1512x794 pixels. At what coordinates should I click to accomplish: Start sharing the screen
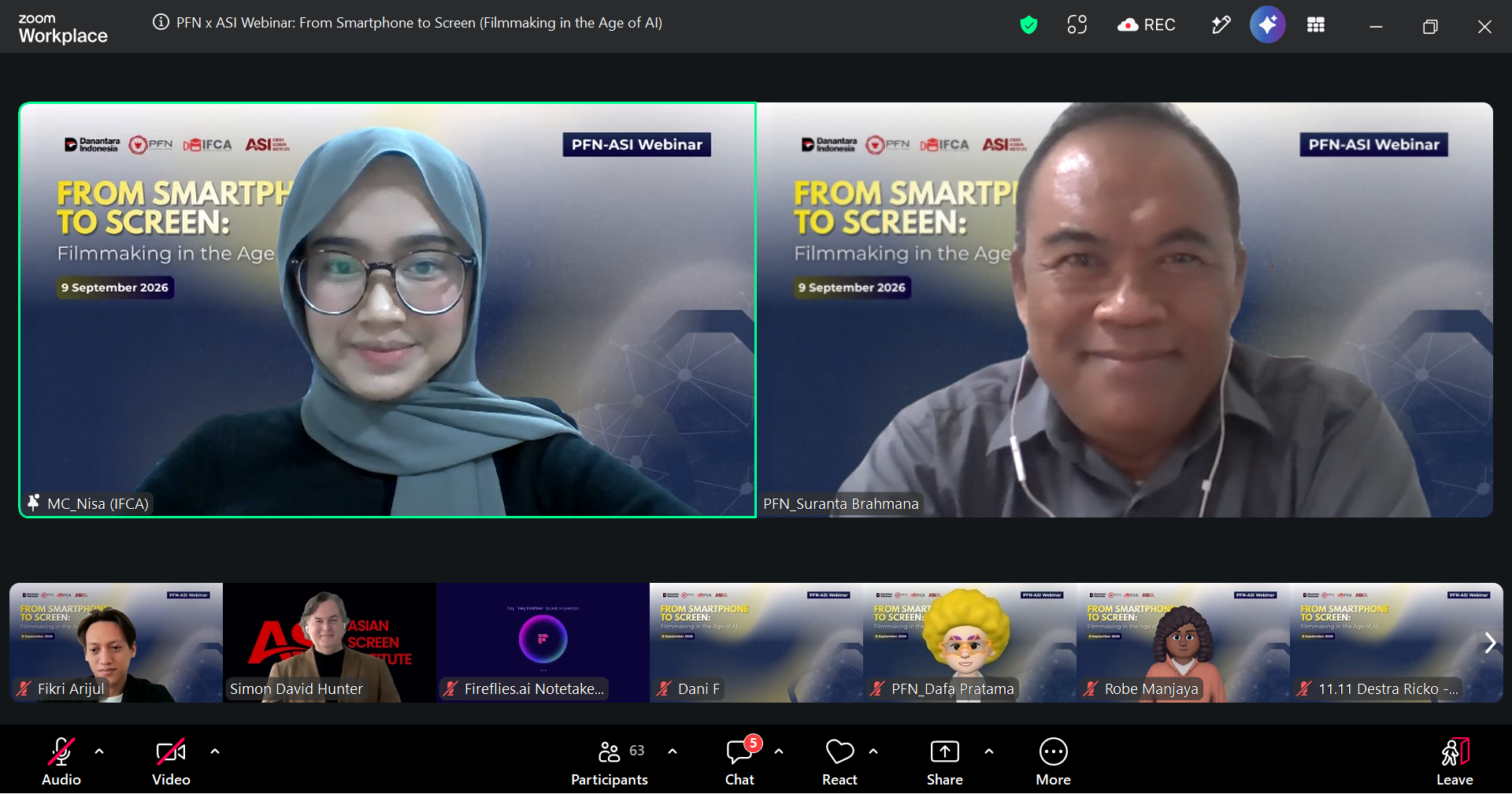click(944, 762)
